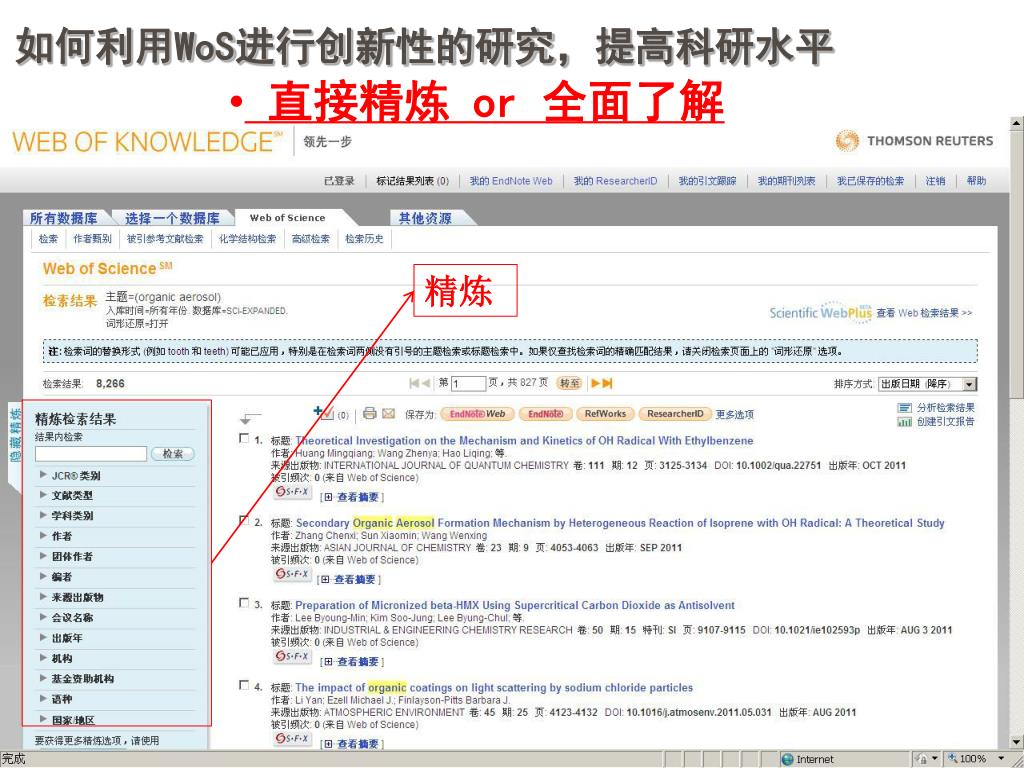Click SFX button under result 2

[x=292, y=573]
